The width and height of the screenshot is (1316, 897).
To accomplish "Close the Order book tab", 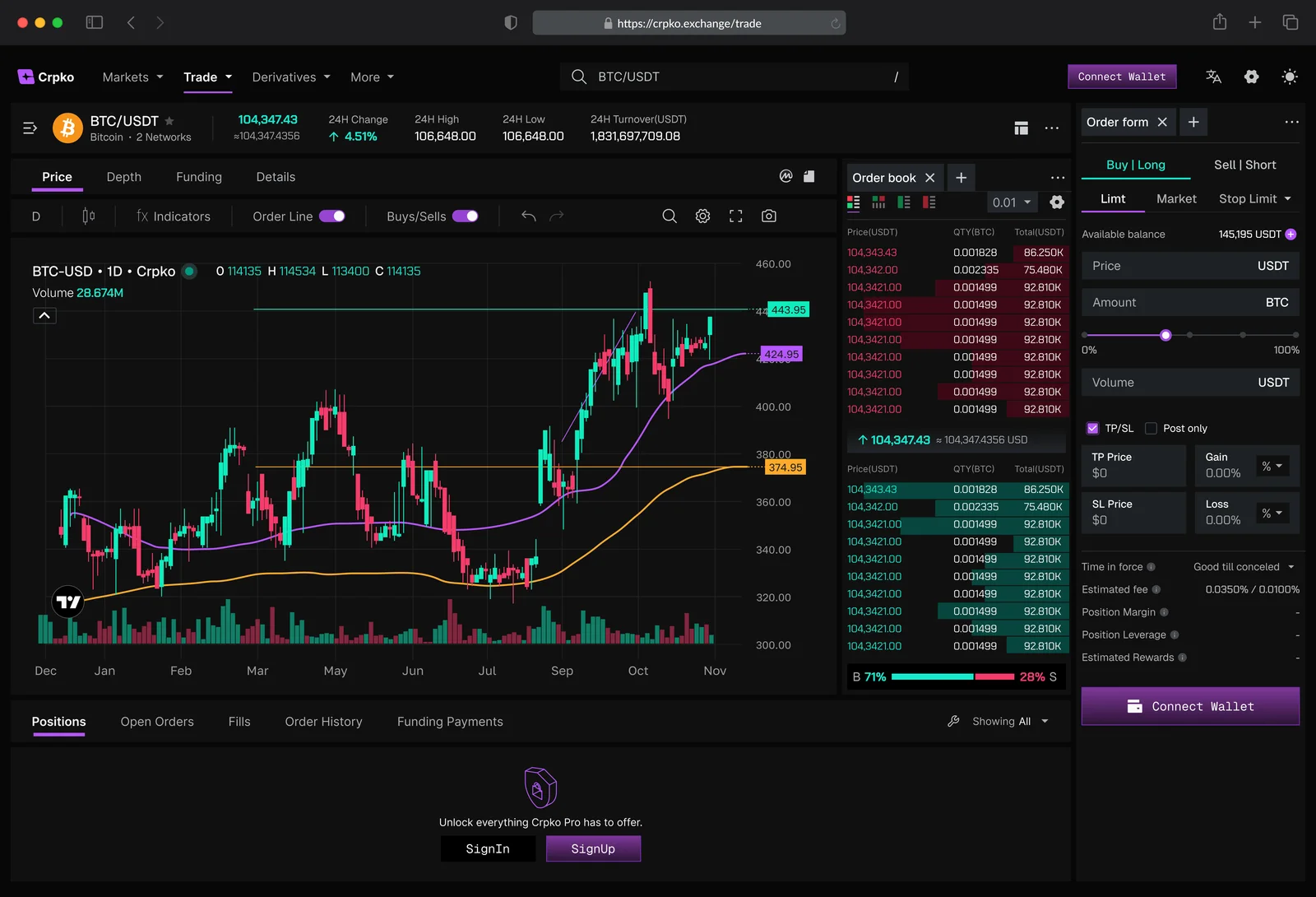I will coord(929,178).
